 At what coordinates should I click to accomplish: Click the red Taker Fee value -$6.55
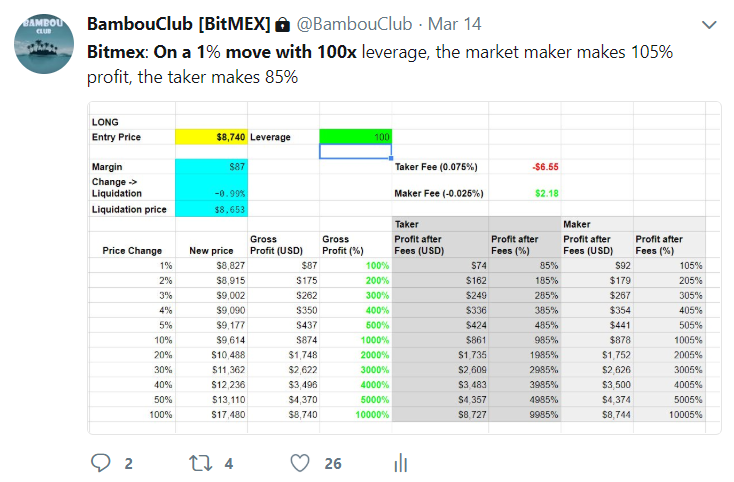click(545, 167)
